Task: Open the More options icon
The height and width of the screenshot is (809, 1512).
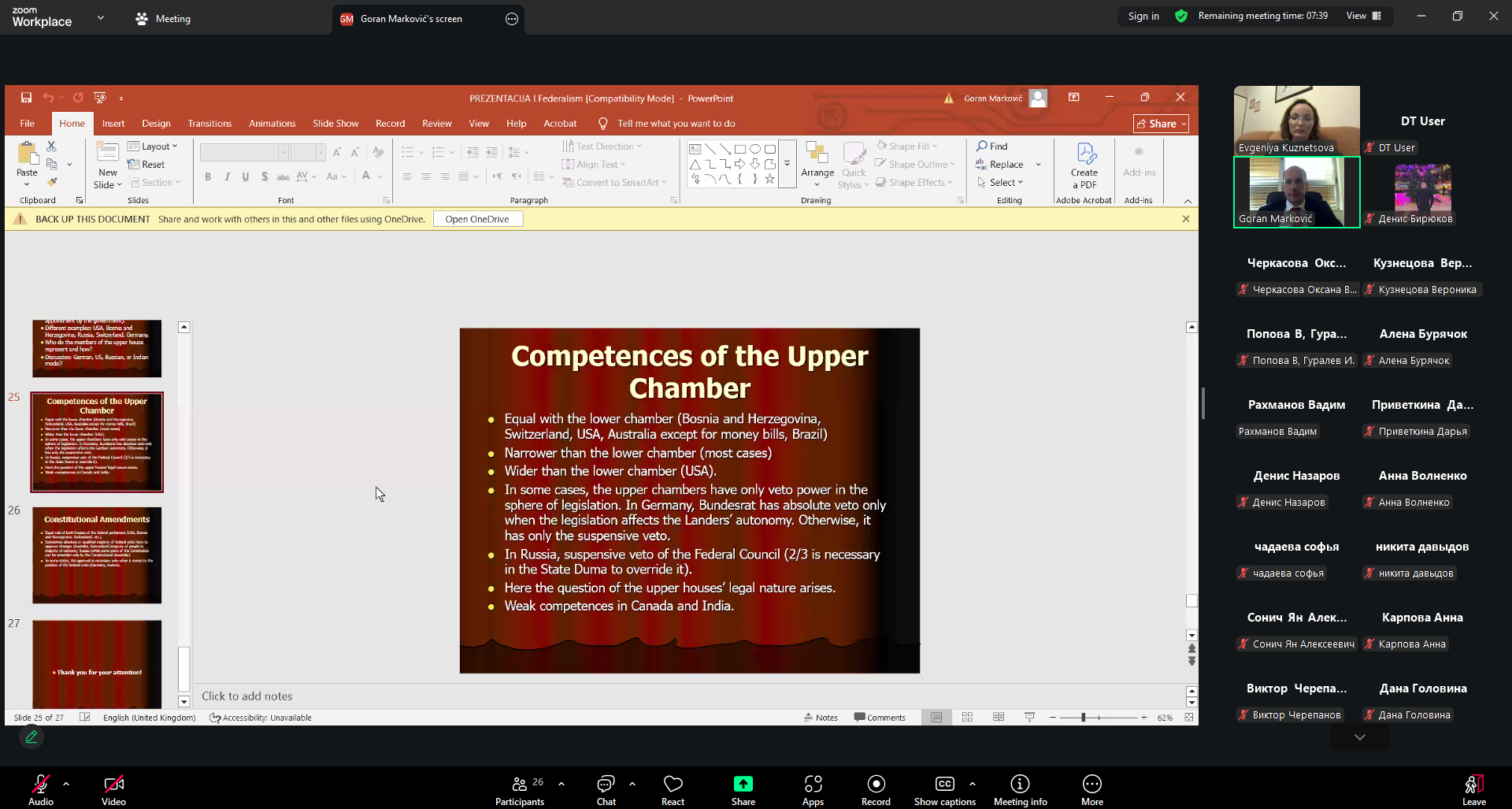Action: click(x=1091, y=789)
